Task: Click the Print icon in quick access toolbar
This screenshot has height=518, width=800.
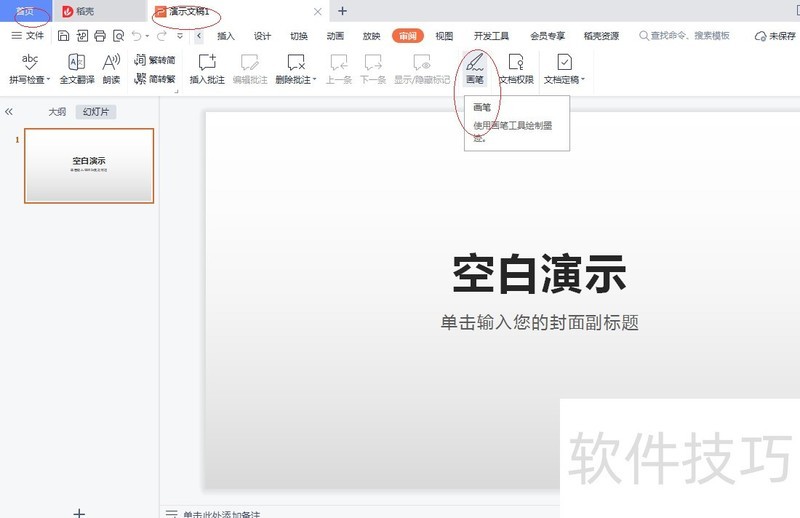Action: [x=100, y=36]
